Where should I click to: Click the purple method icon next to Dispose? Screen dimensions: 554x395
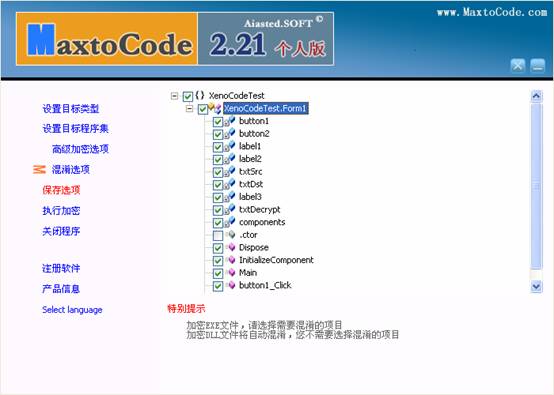pyautogui.click(x=231, y=247)
